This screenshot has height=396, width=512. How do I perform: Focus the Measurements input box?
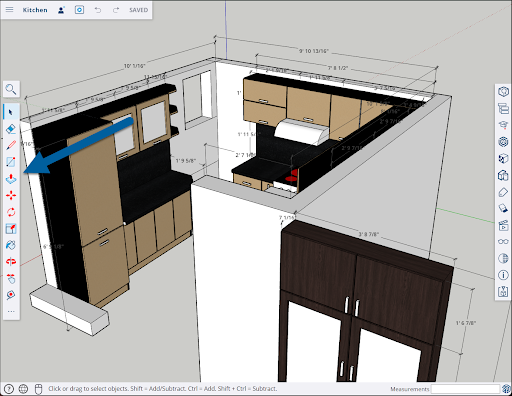pyautogui.click(x=465, y=389)
